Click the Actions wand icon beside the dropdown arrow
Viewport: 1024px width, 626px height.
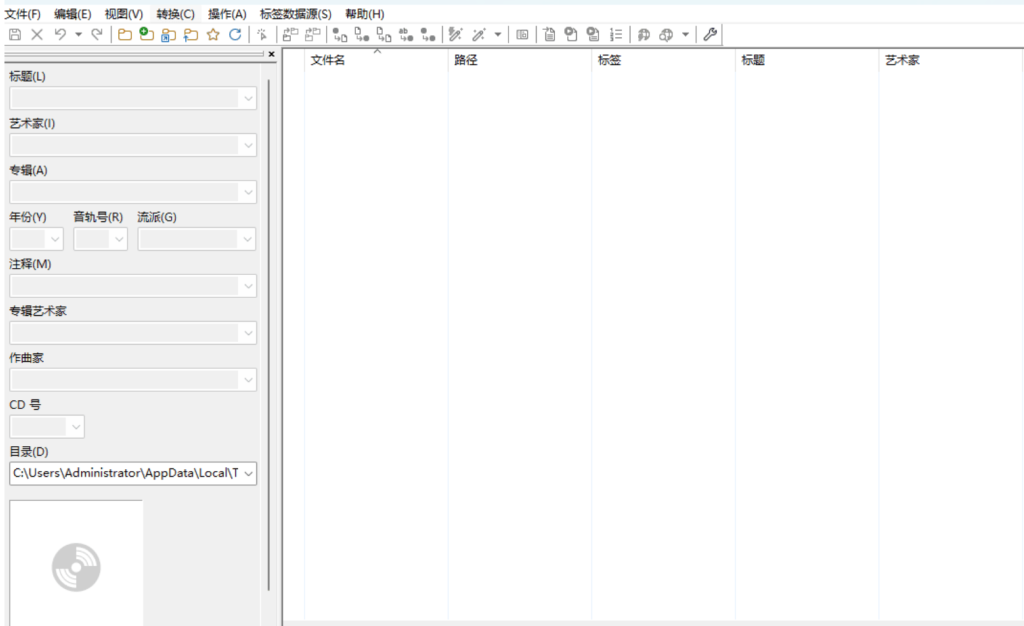pyautogui.click(x=479, y=35)
